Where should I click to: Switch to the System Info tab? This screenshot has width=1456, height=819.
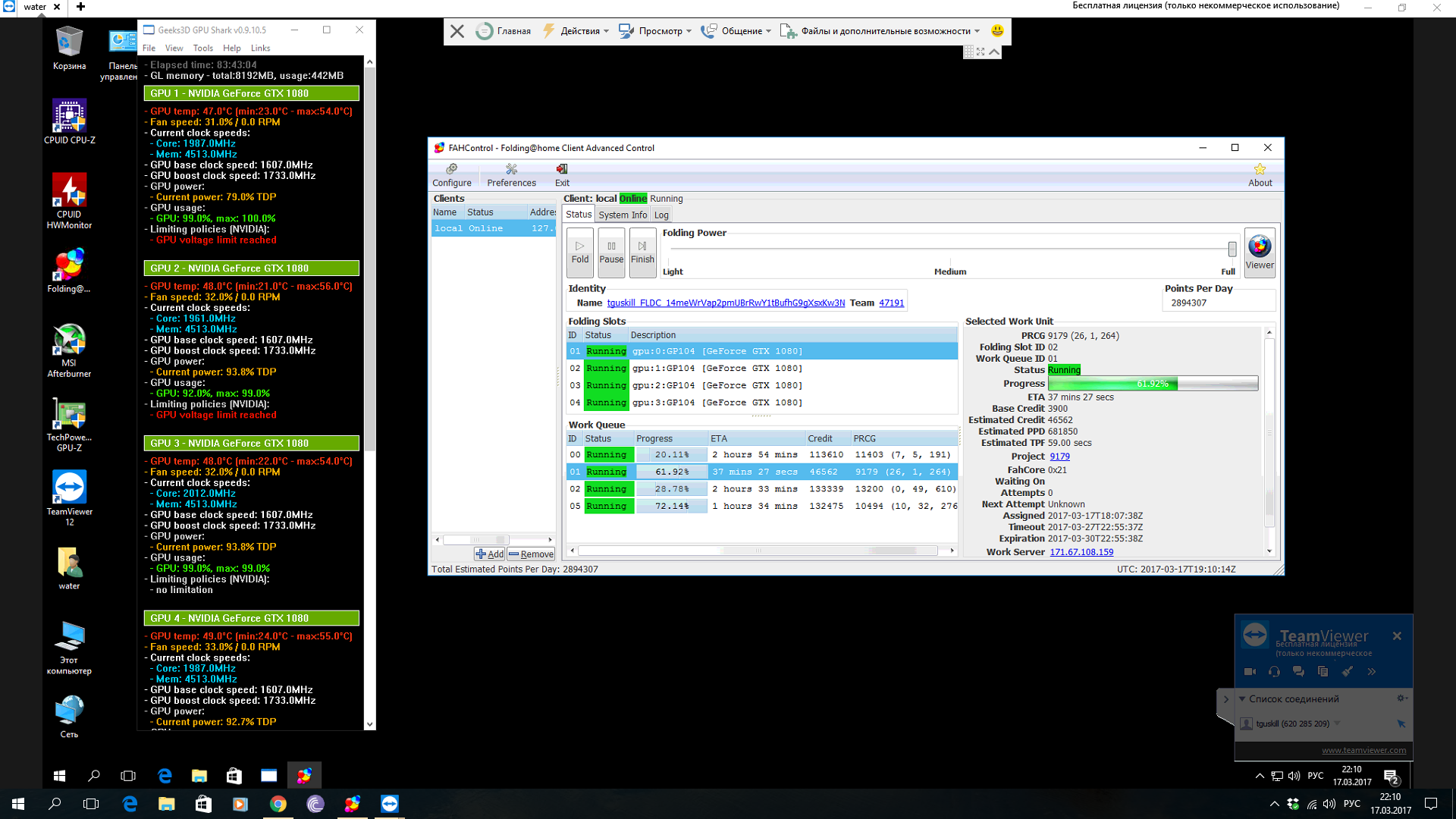tap(622, 215)
